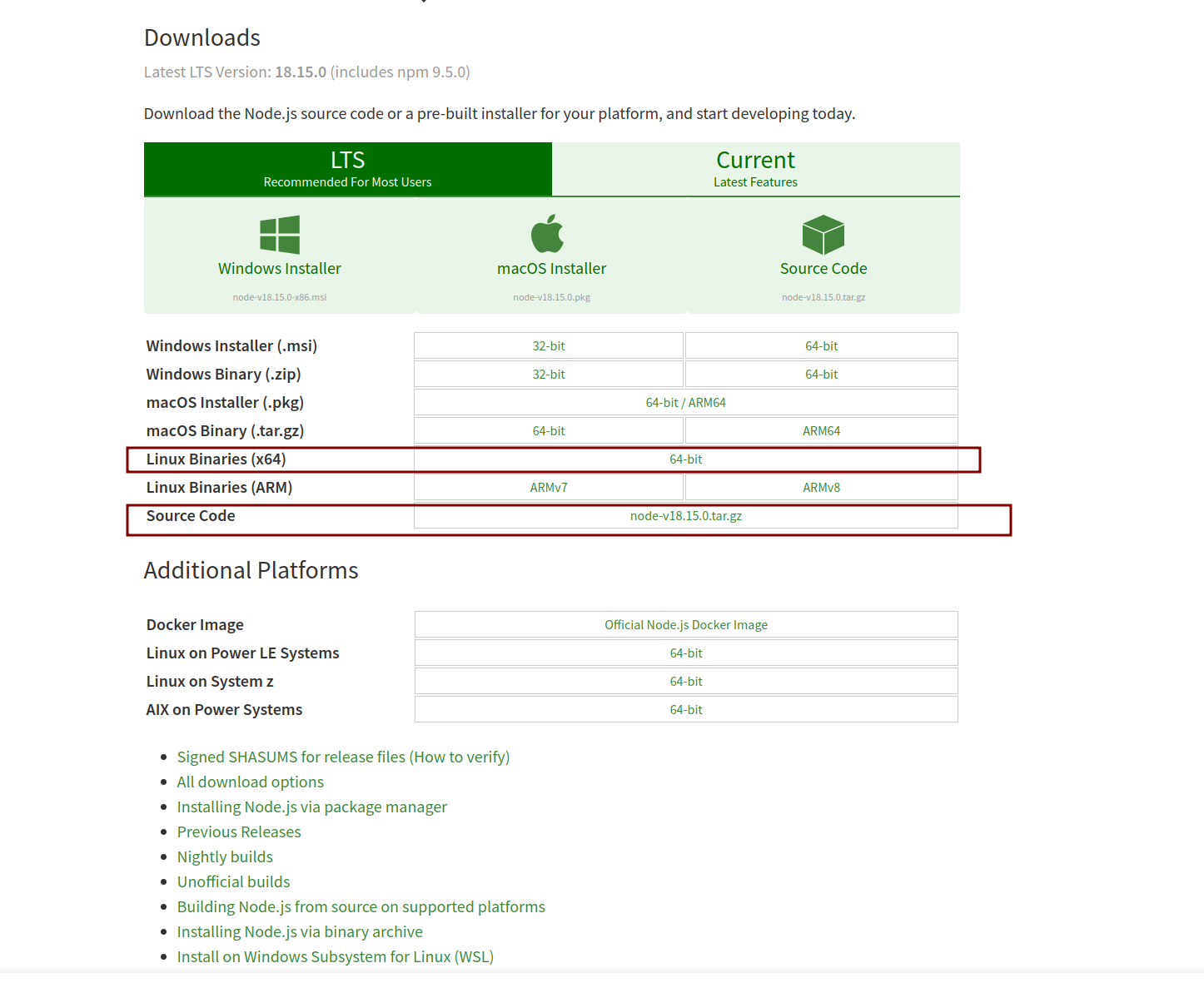Open Building Node.js from source link
Screen dimensions: 1204x983
tap(361, 906)
